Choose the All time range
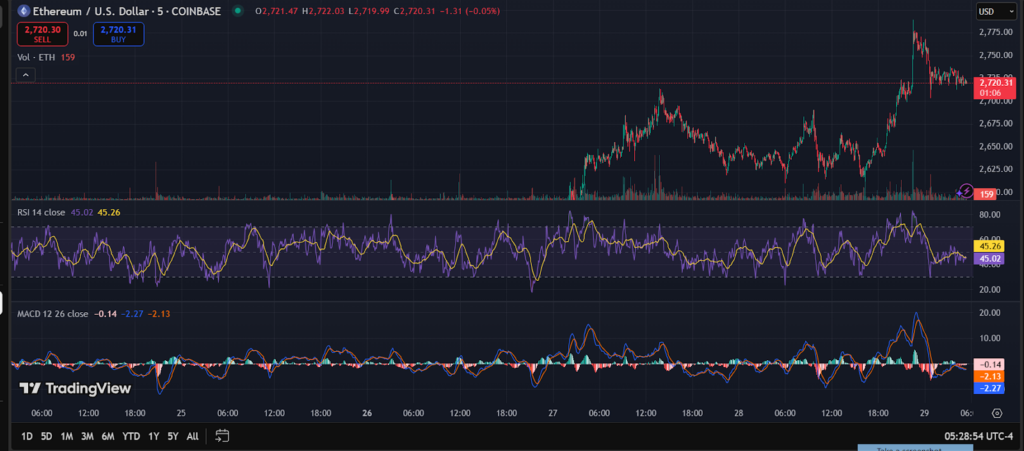The width and height of the screenshot is (1024, 451). tap(192, 436)
